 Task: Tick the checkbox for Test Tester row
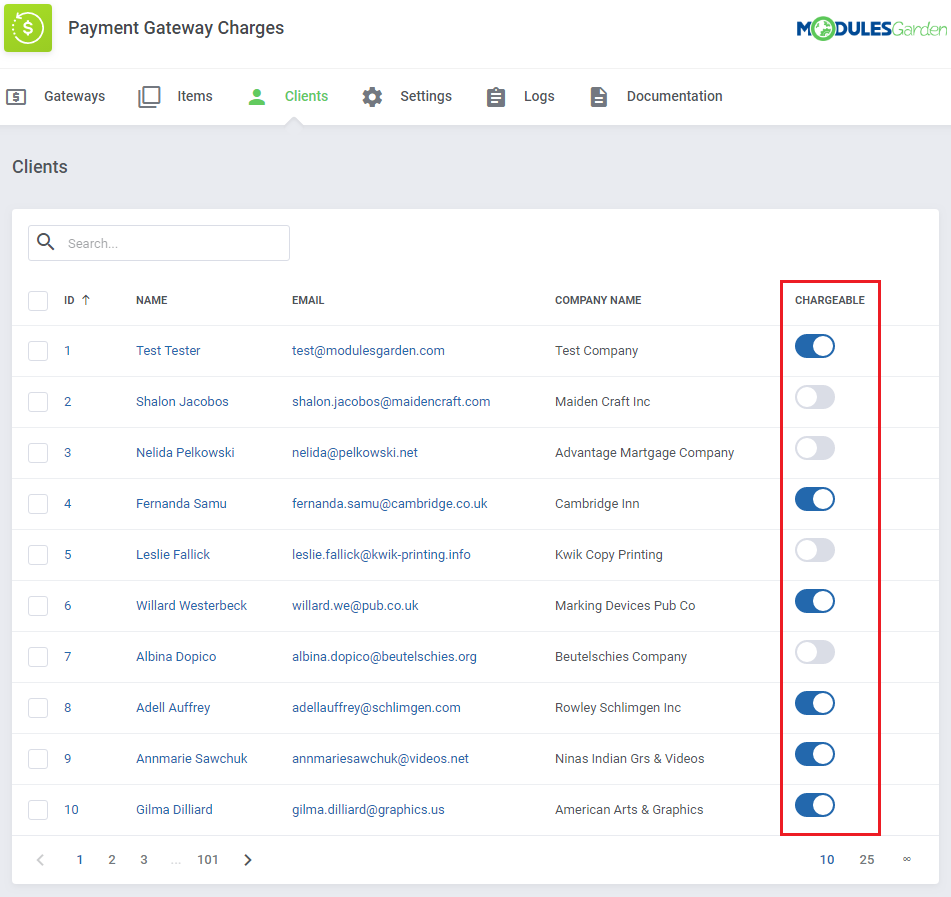(38, 351)
